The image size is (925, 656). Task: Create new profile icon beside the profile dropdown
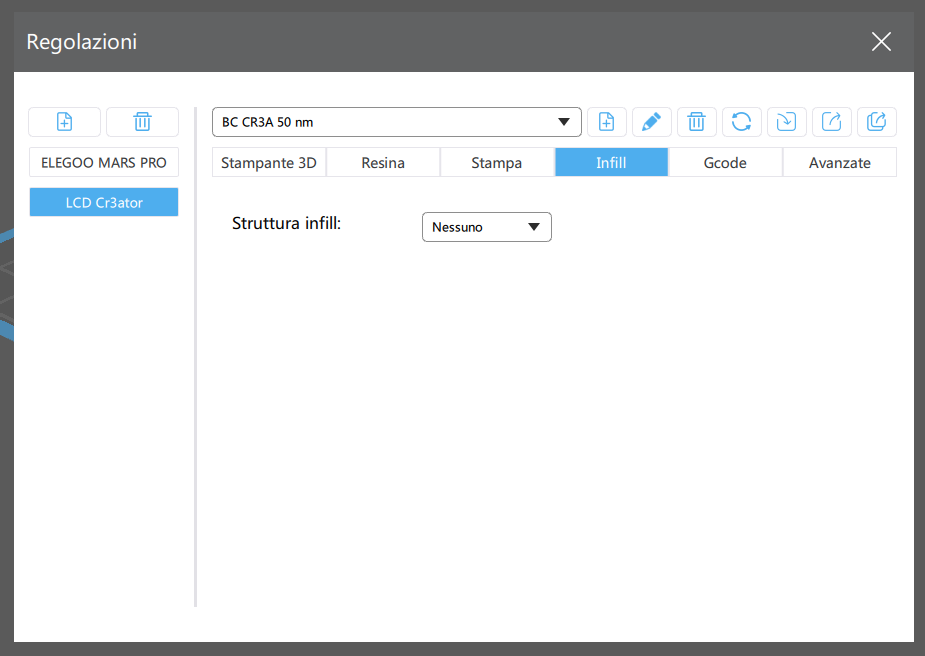click(x=606, y=122)
